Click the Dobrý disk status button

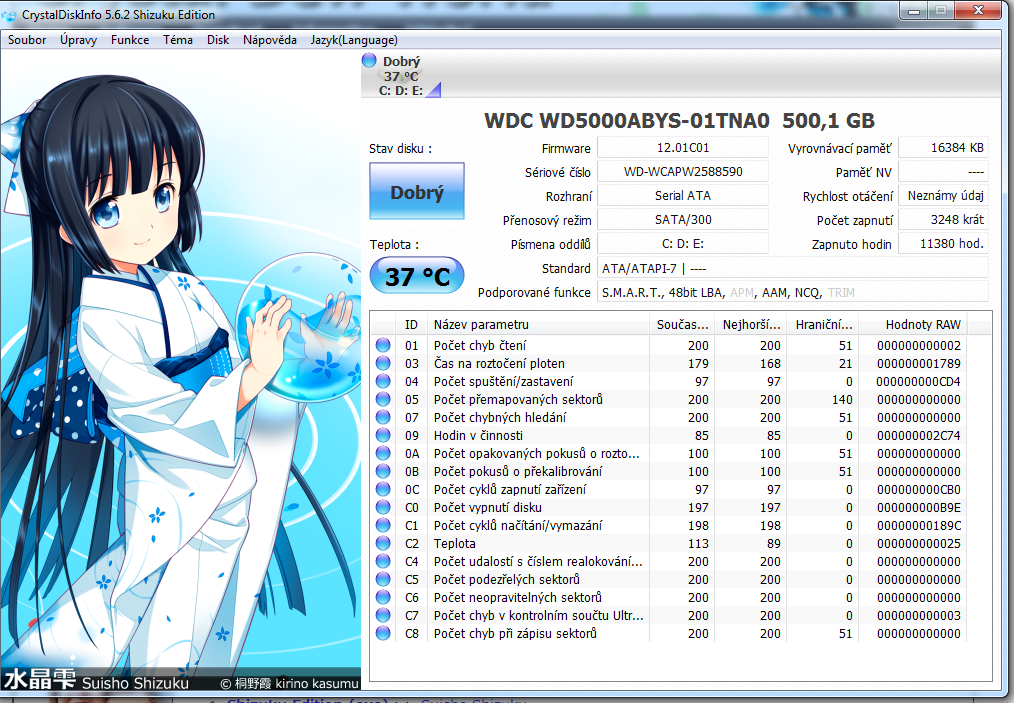point(417,191)
